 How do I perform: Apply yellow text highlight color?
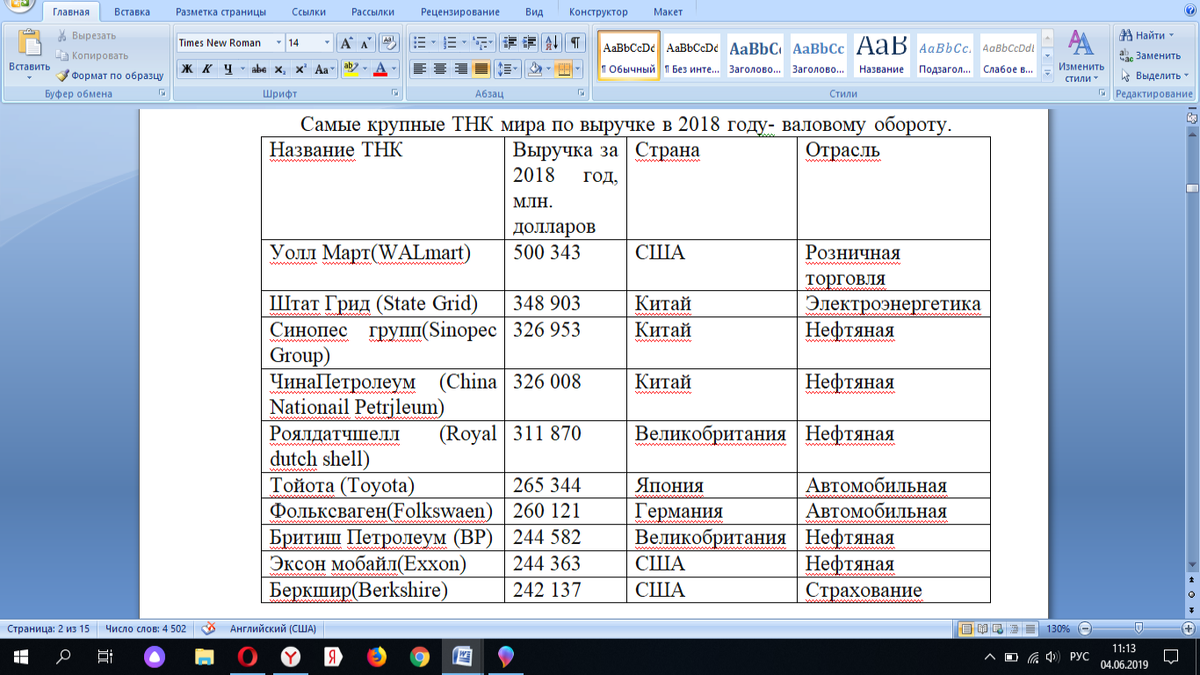(349, 69)
